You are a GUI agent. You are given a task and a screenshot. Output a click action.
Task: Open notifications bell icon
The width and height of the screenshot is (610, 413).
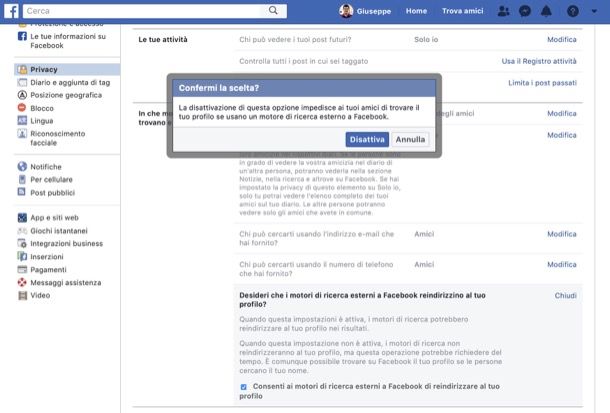tap(546, 11)
